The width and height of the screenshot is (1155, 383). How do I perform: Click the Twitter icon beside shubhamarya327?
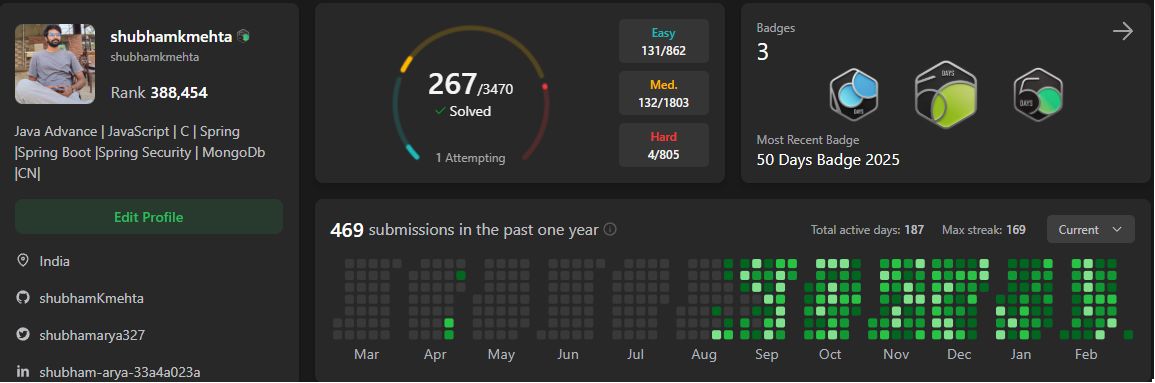[x=23, y=334]
